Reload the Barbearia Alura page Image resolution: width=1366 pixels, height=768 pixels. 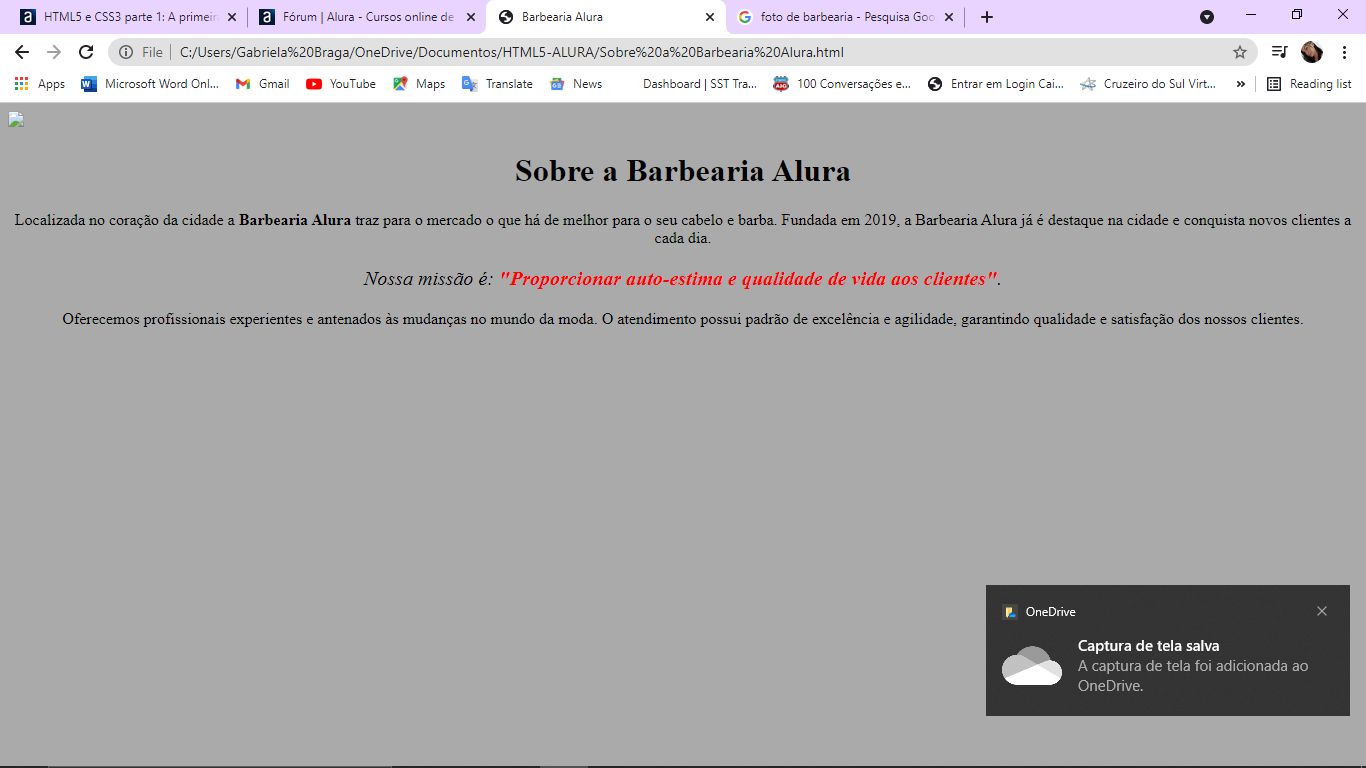86,52
